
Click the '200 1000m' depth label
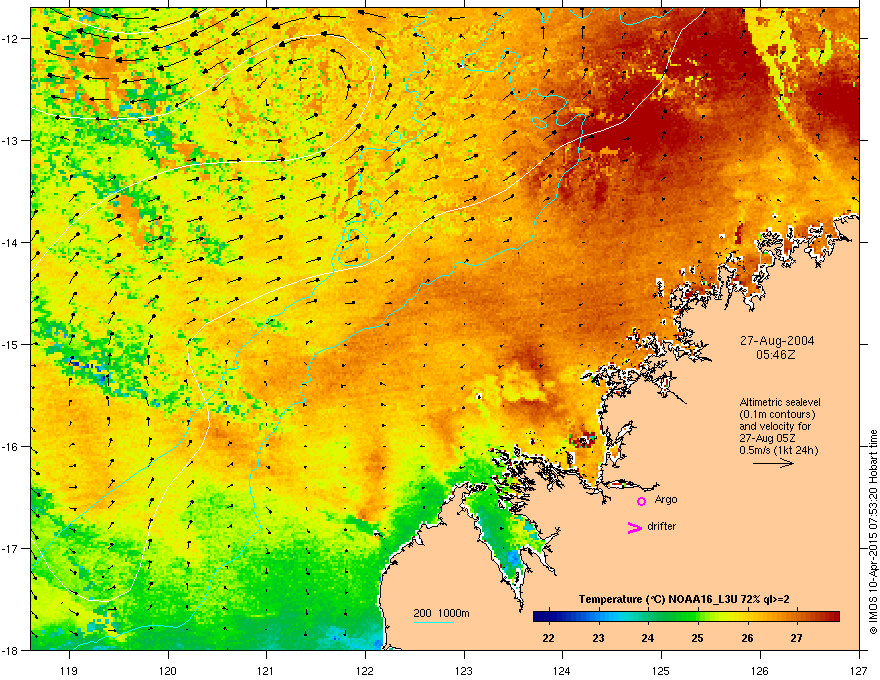[x=441, y=613]
